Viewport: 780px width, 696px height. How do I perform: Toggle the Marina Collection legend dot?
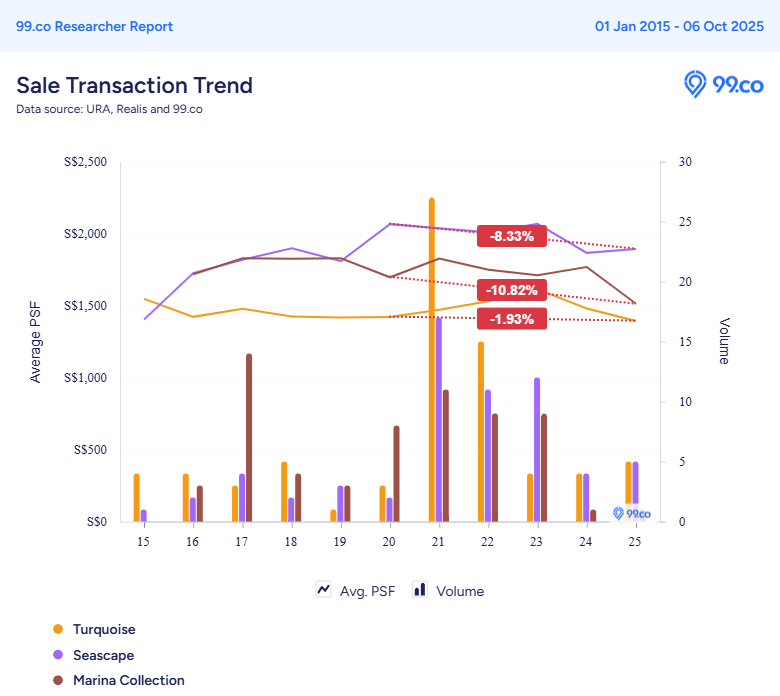pos(58,680)
